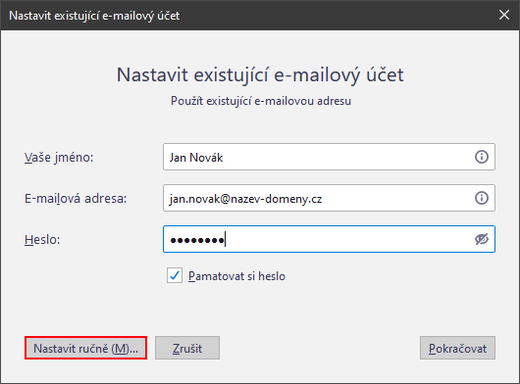520x384 pixels.
Task: Click the E-mailová adresa label
Action: point(76,199)
